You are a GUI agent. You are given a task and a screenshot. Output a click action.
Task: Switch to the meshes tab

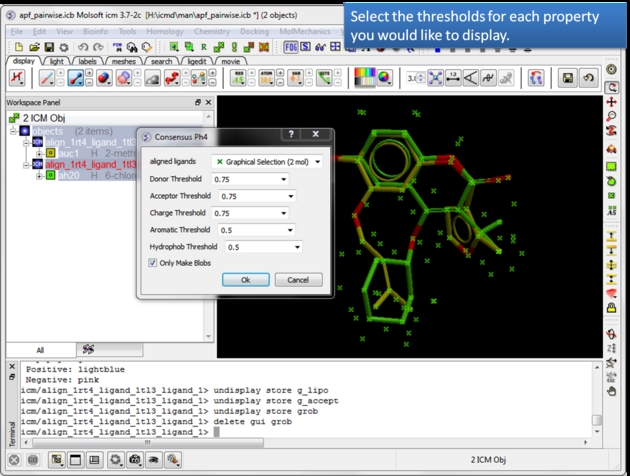(124, 61)
